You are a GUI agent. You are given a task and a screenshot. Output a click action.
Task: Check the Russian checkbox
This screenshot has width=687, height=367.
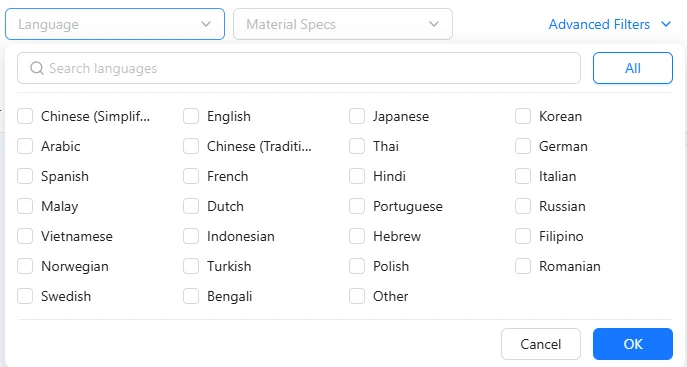click(x=523, y=206)
